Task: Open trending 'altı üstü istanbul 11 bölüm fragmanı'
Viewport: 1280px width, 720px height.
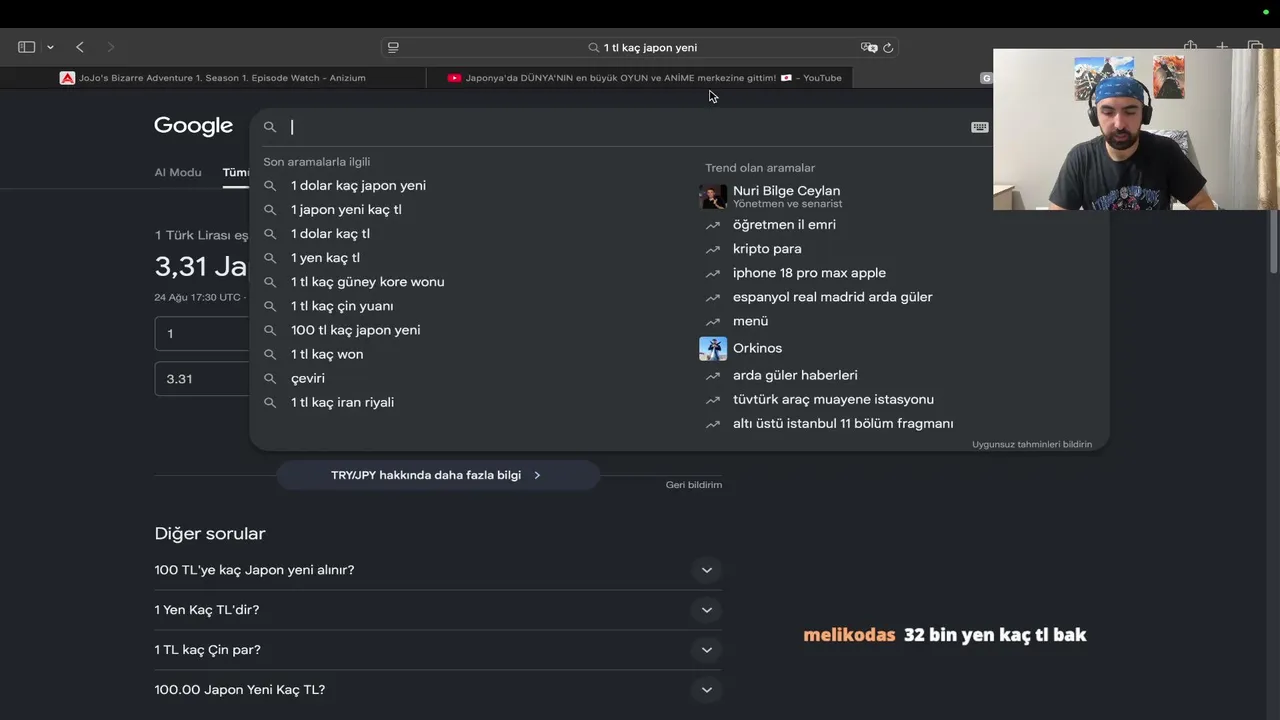Action: (x=843, y=423)
